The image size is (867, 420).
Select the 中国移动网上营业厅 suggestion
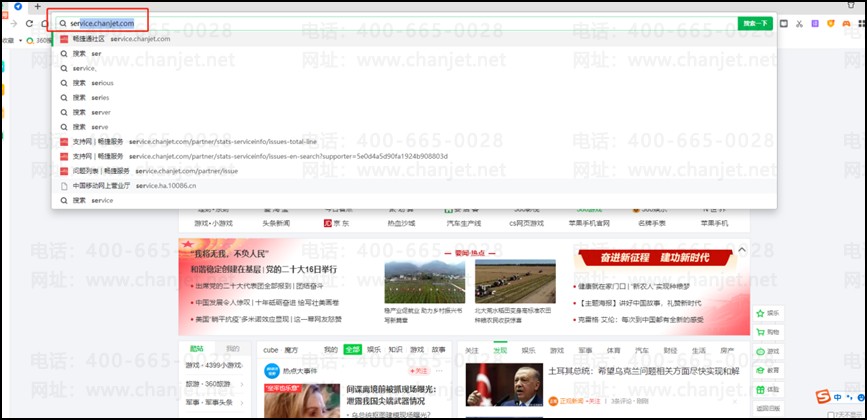click(x=414, y=186)
